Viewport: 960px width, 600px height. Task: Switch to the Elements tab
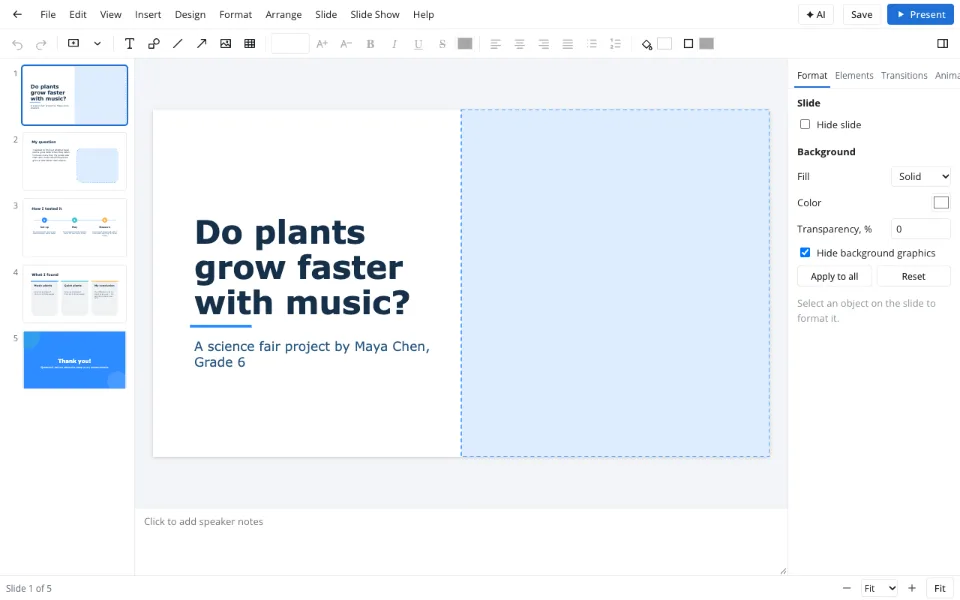tap(854, 75)
